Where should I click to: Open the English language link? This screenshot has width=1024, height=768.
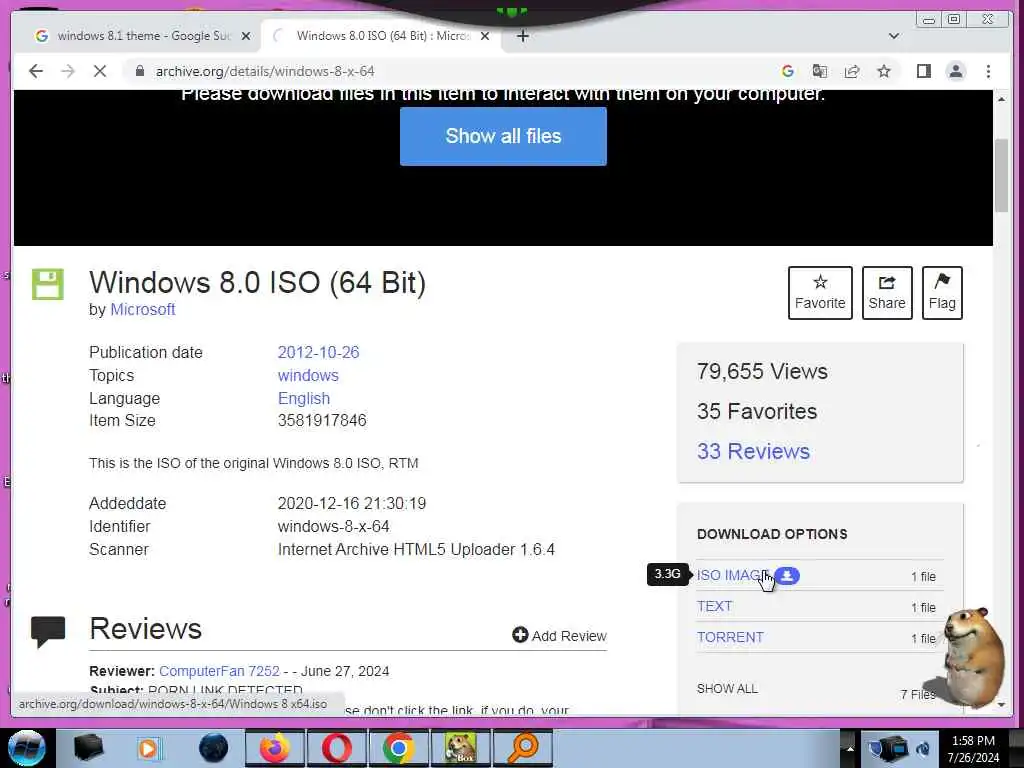304,398
